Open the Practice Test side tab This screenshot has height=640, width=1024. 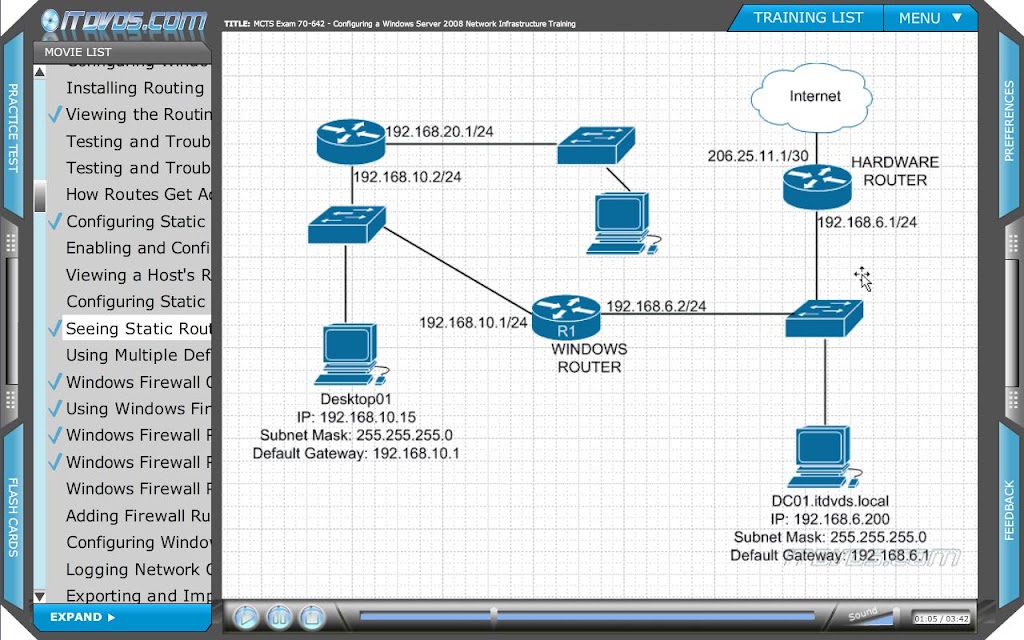tap(12, 127)
